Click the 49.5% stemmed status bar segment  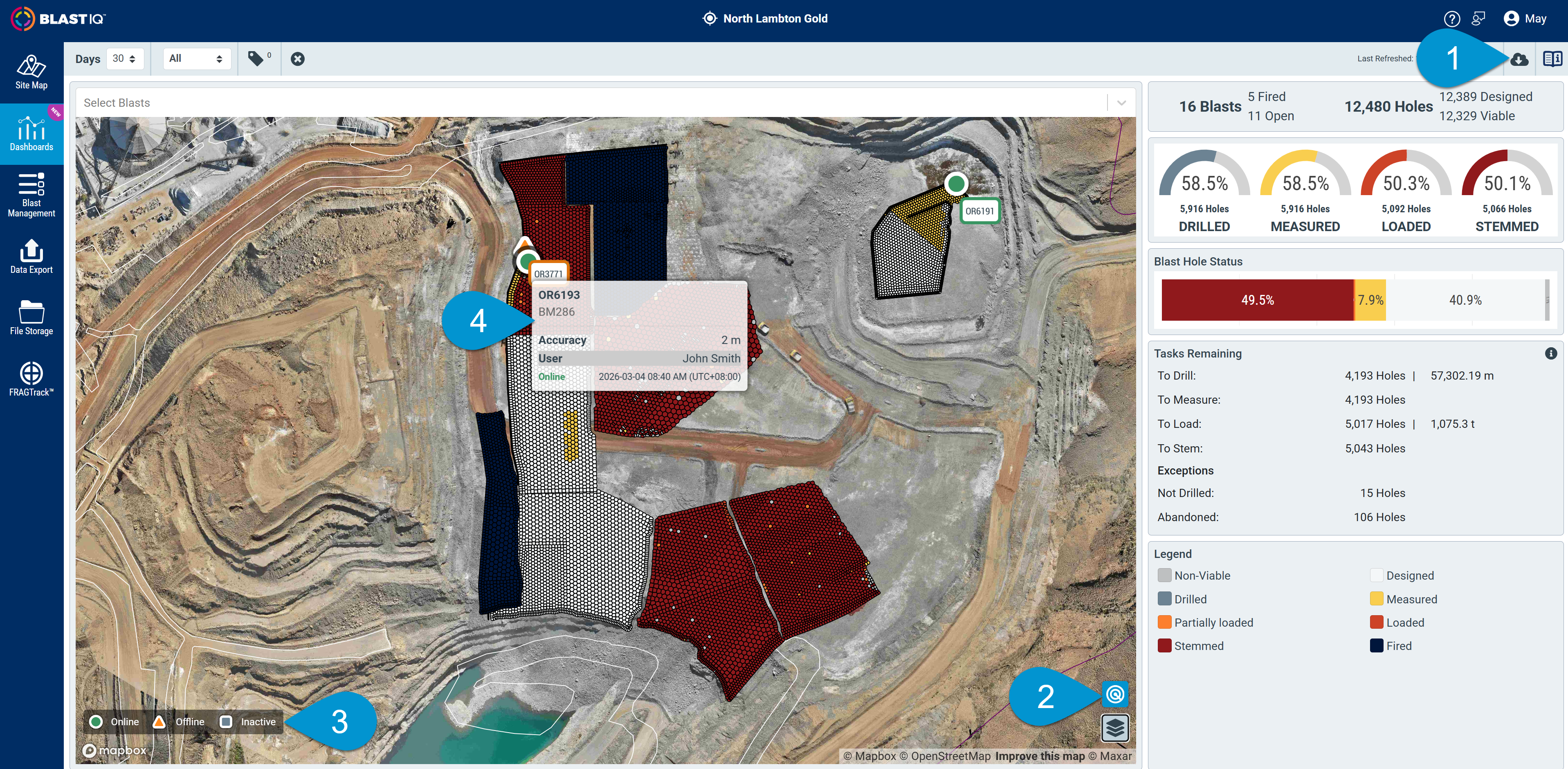click(x=1258, y=299)
